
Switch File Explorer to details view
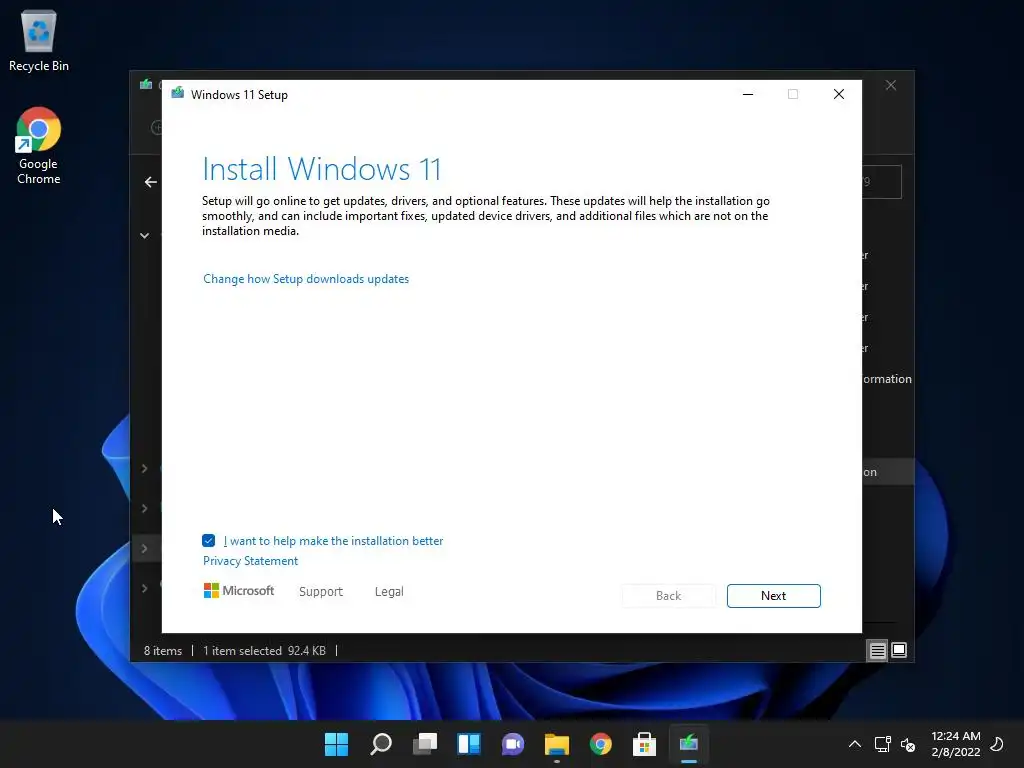pos(878,650)
